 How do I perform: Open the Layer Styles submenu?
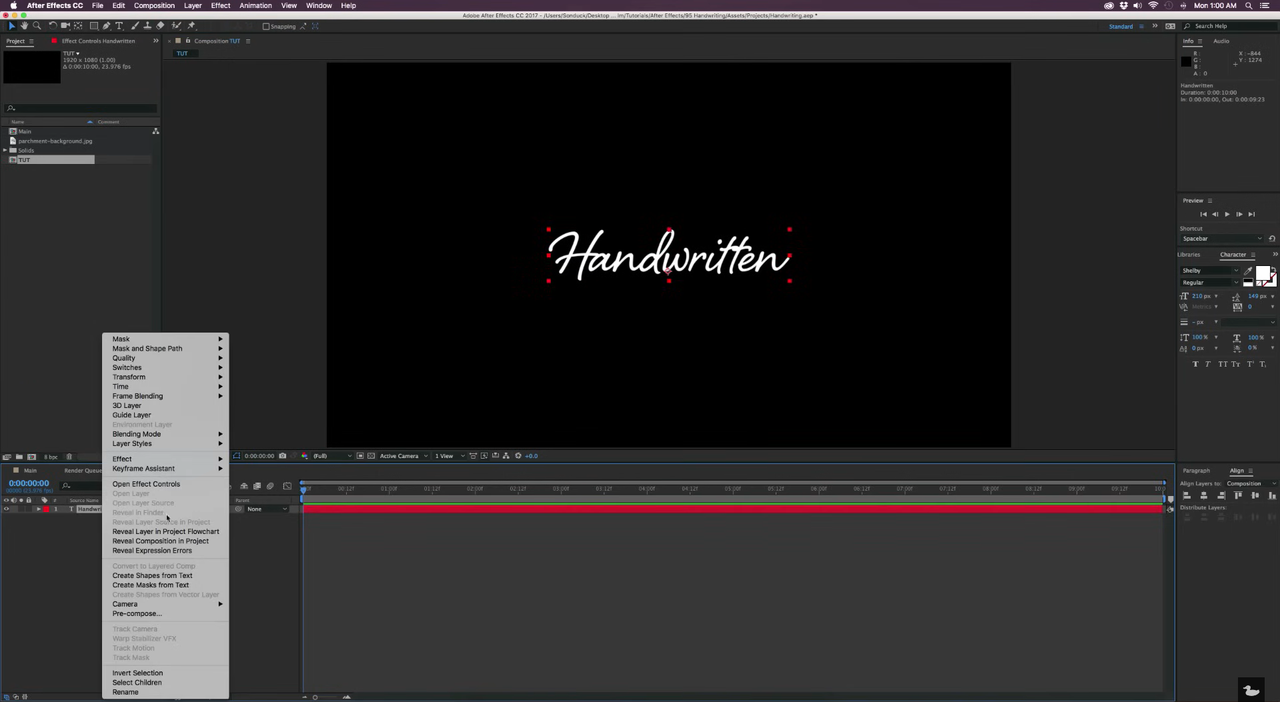(166, 444)
